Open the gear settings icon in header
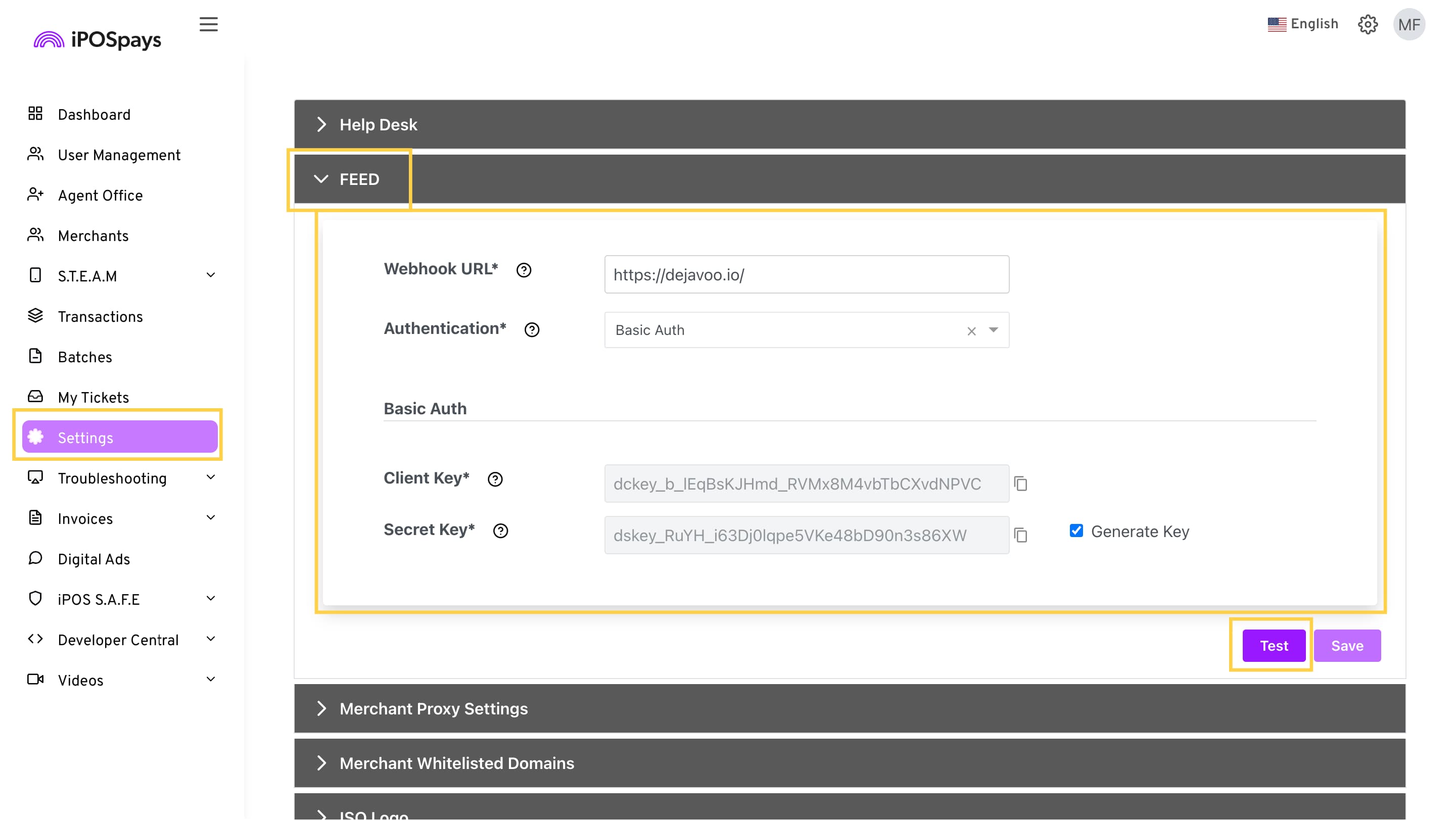1456x820 pixels. (x=1368, y=24)
